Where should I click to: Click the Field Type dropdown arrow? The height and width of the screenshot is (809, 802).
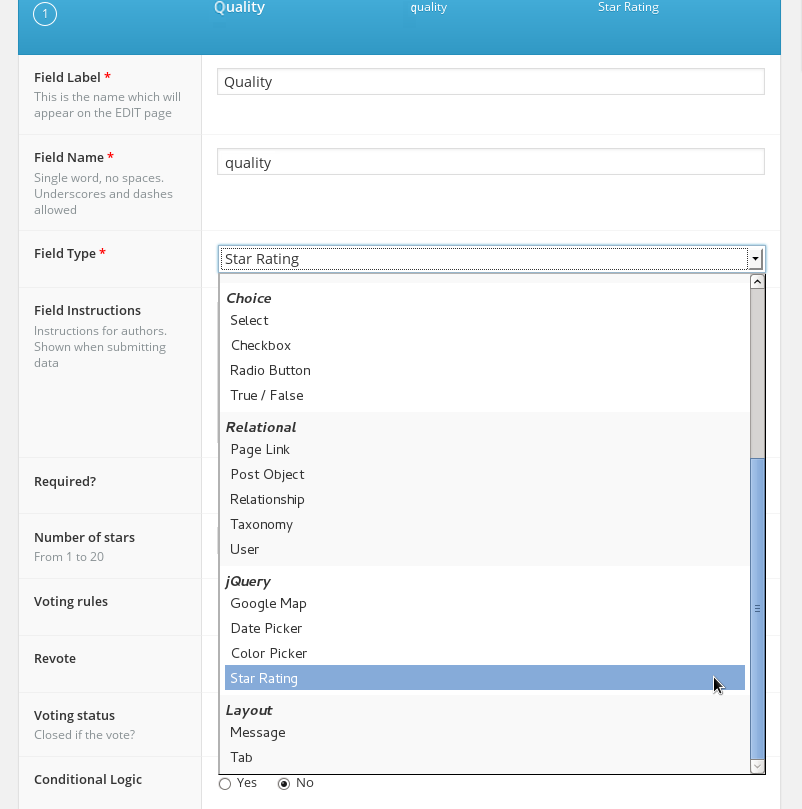[x=756, y=259]
